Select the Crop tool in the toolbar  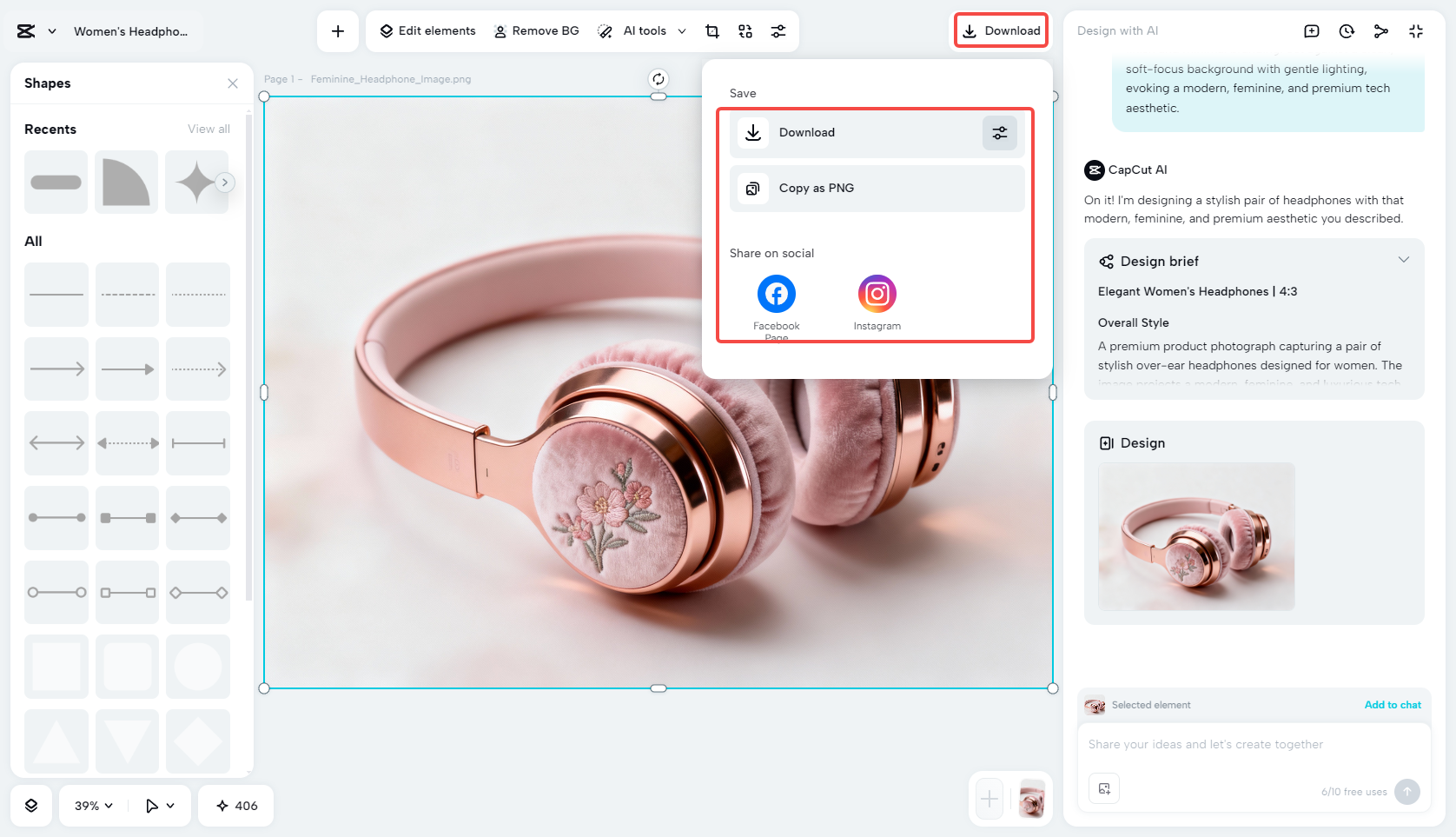tap(712, 30)
